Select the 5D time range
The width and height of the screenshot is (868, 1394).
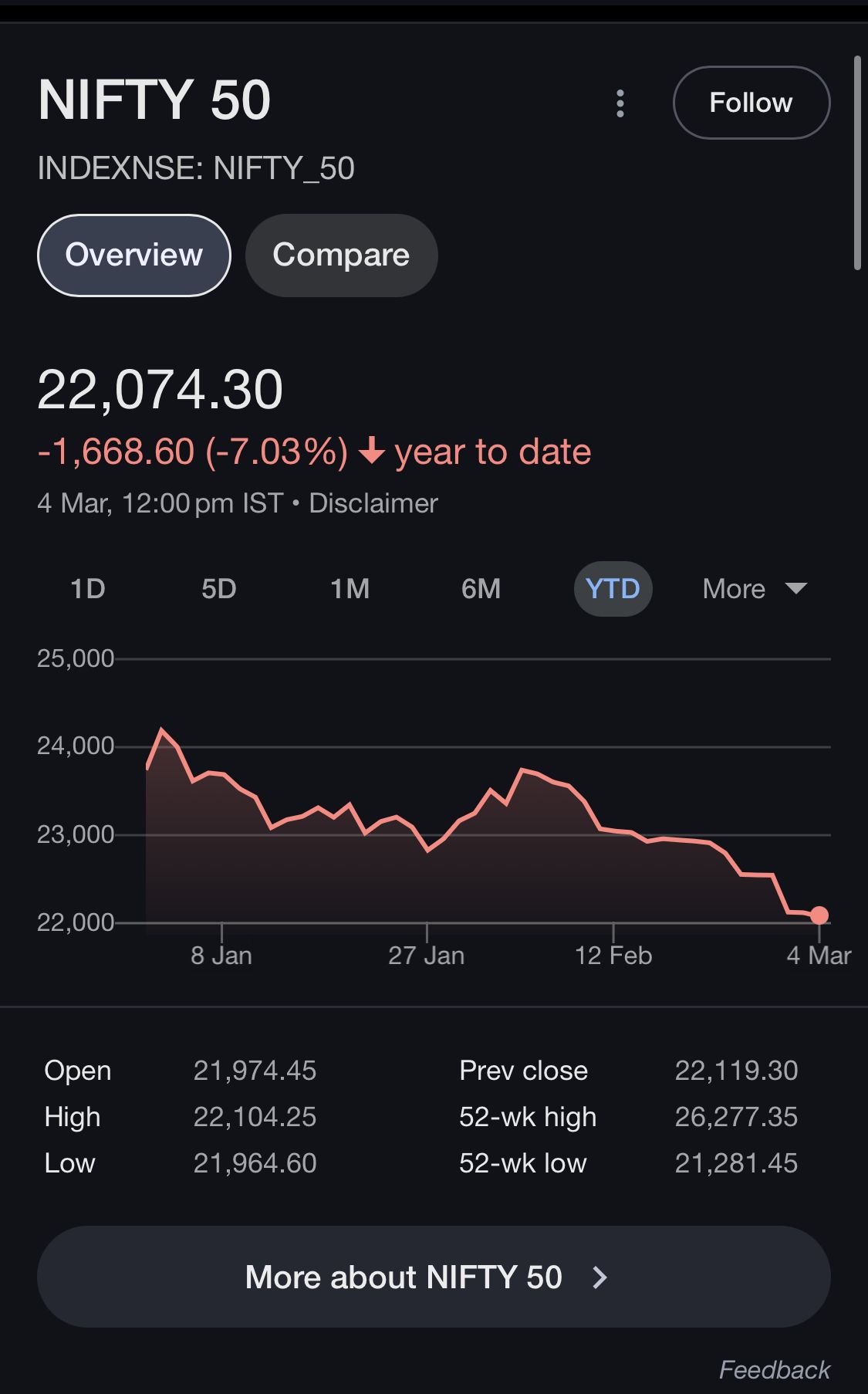click(218, 589)
